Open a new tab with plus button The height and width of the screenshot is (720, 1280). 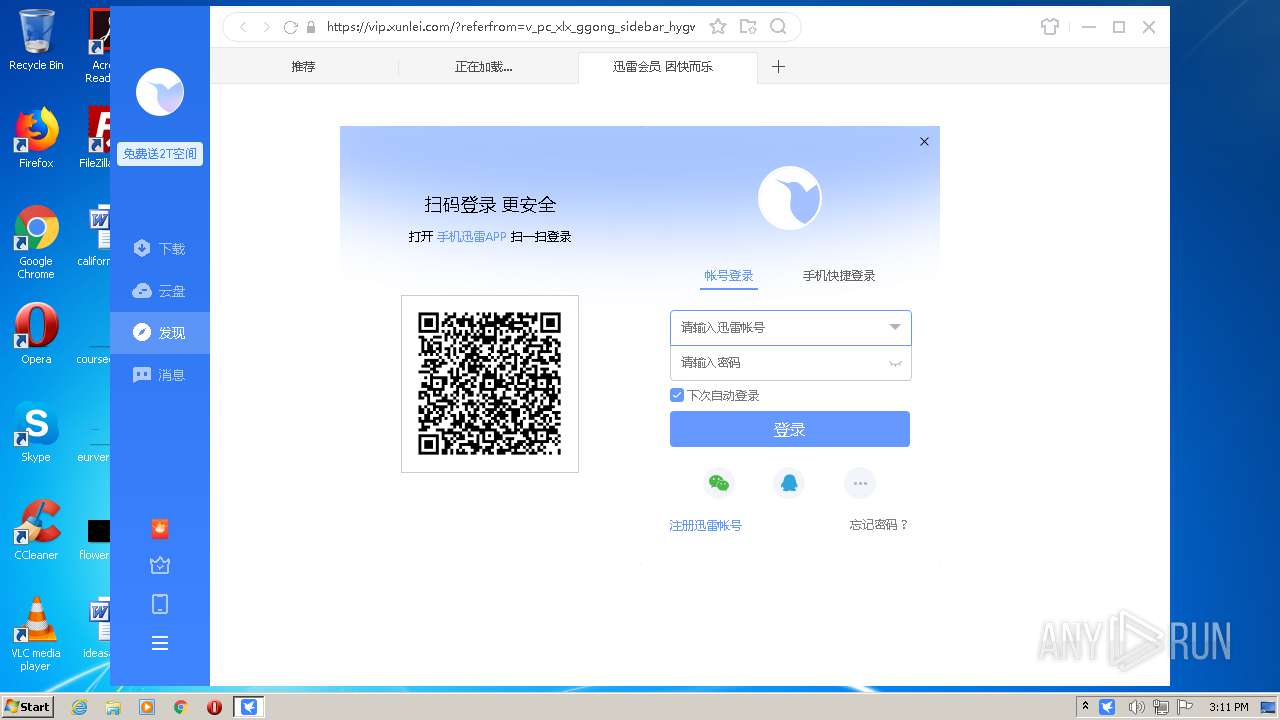point(778,67)
